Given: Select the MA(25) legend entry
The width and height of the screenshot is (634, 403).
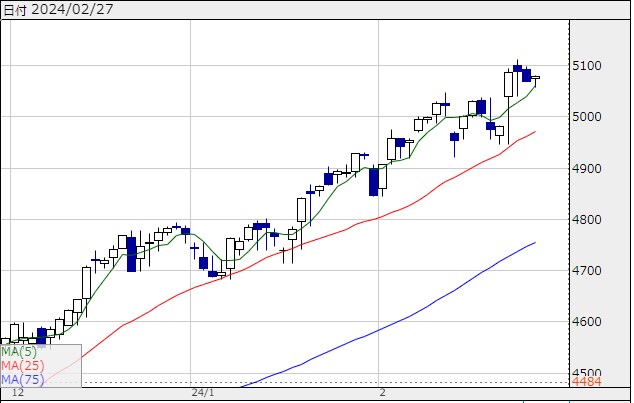Looking at the screenshot, I should click(x=22, y=365).
